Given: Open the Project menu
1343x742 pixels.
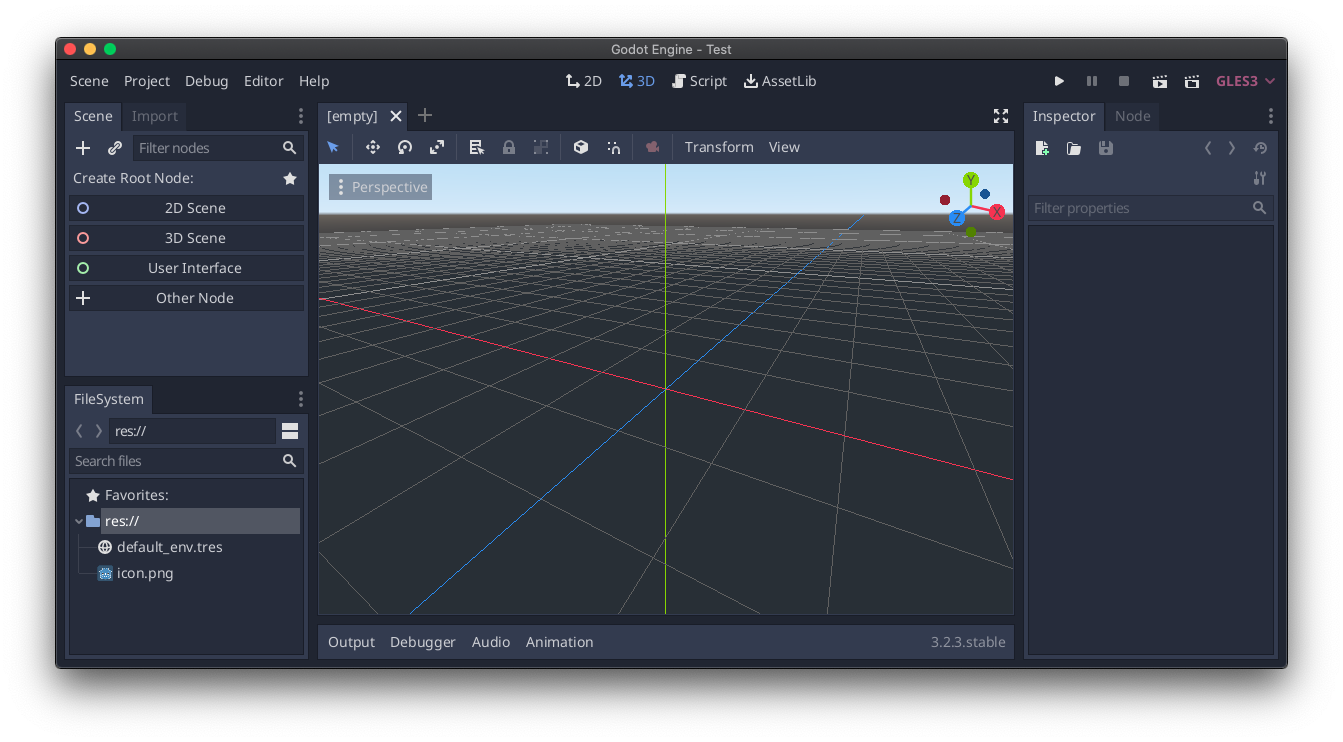Looking at the screenshot, I should click(x=147, y=81).
